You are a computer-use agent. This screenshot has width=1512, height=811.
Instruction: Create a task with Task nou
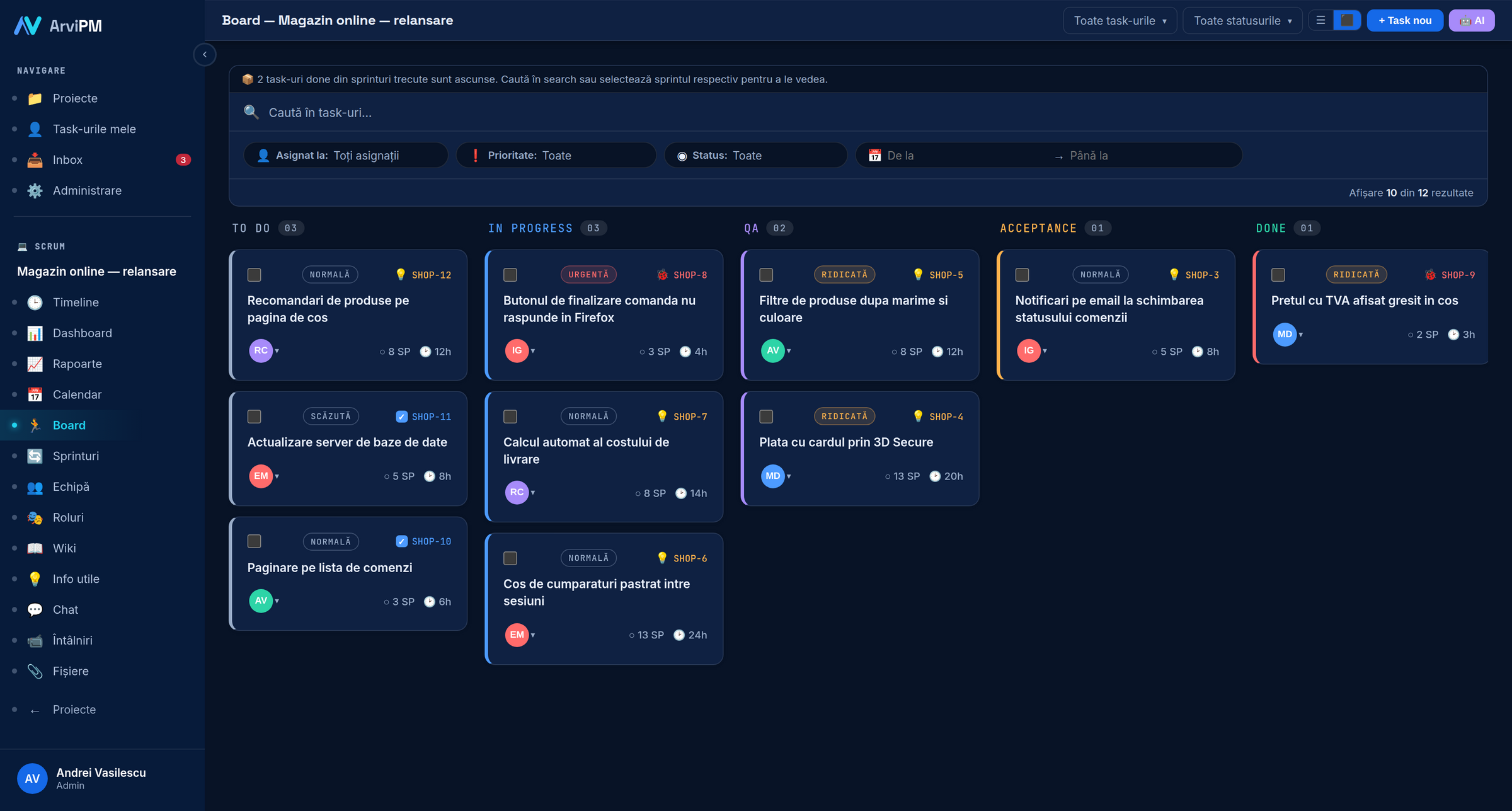pos(1405,21)
